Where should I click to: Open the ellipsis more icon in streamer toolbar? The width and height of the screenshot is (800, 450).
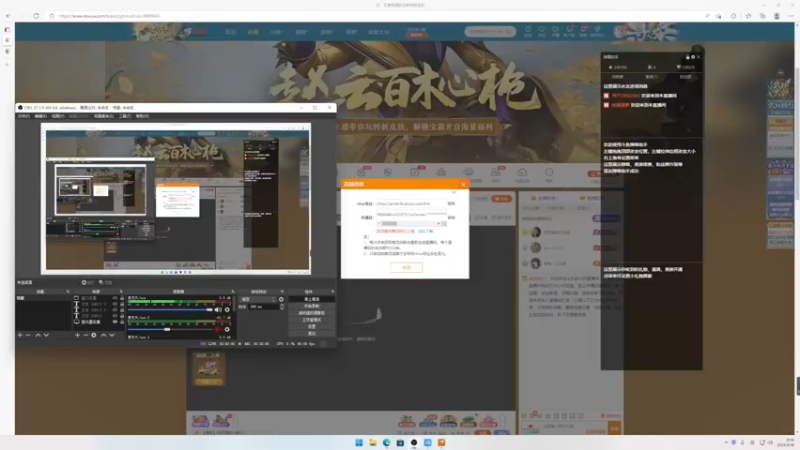coord(549,172)
